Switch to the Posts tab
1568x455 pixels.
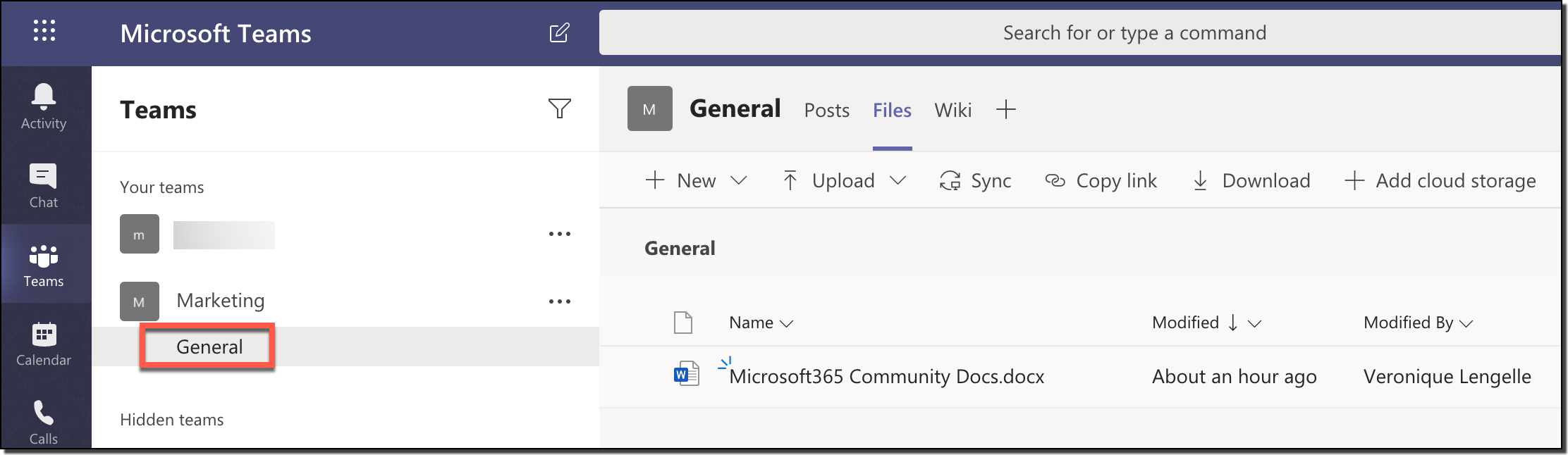826,111
